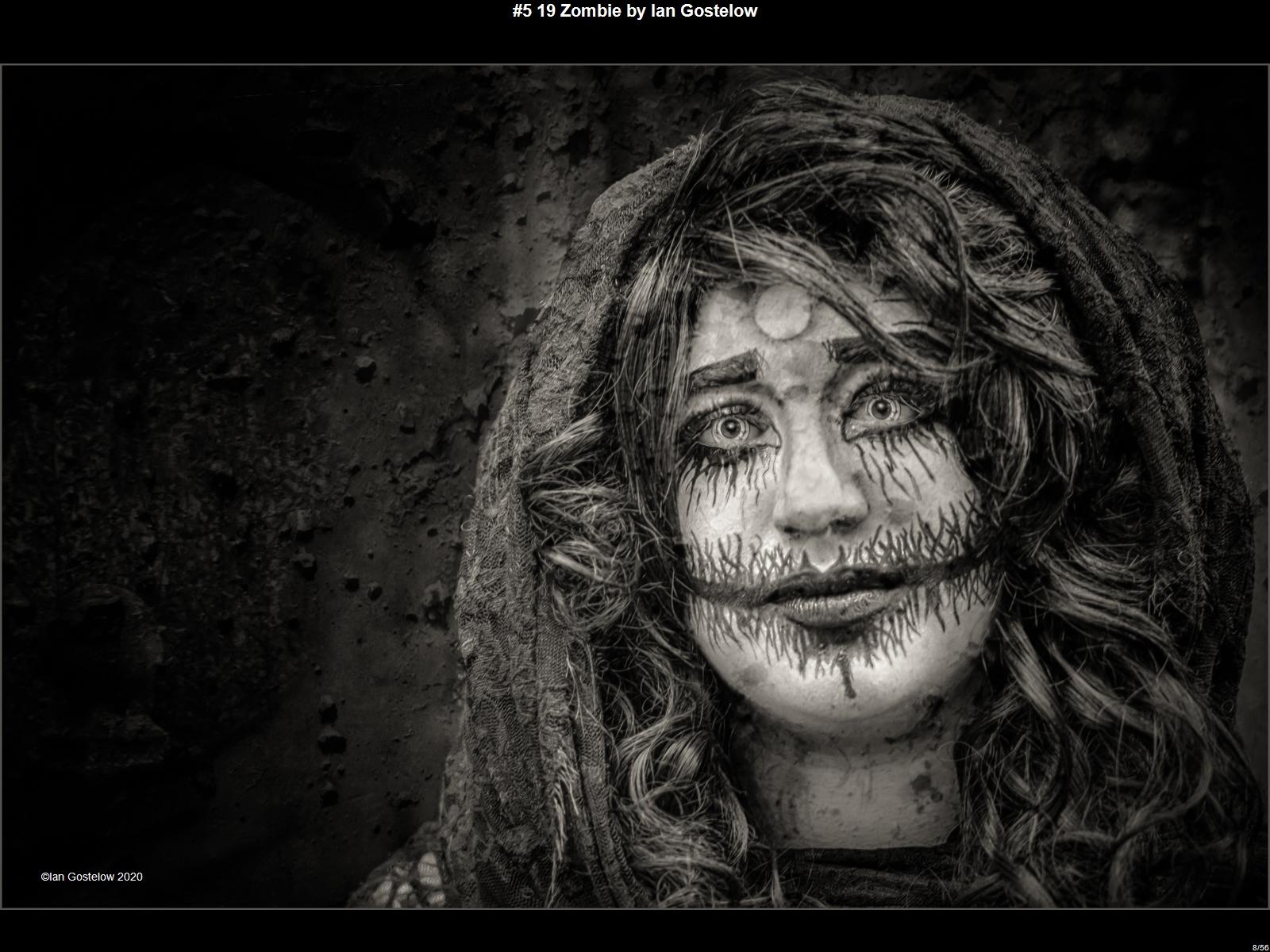The image size is (1270, 952).
Task: Click the 8/56 slide counter
Action: (x=1260, y=947)
